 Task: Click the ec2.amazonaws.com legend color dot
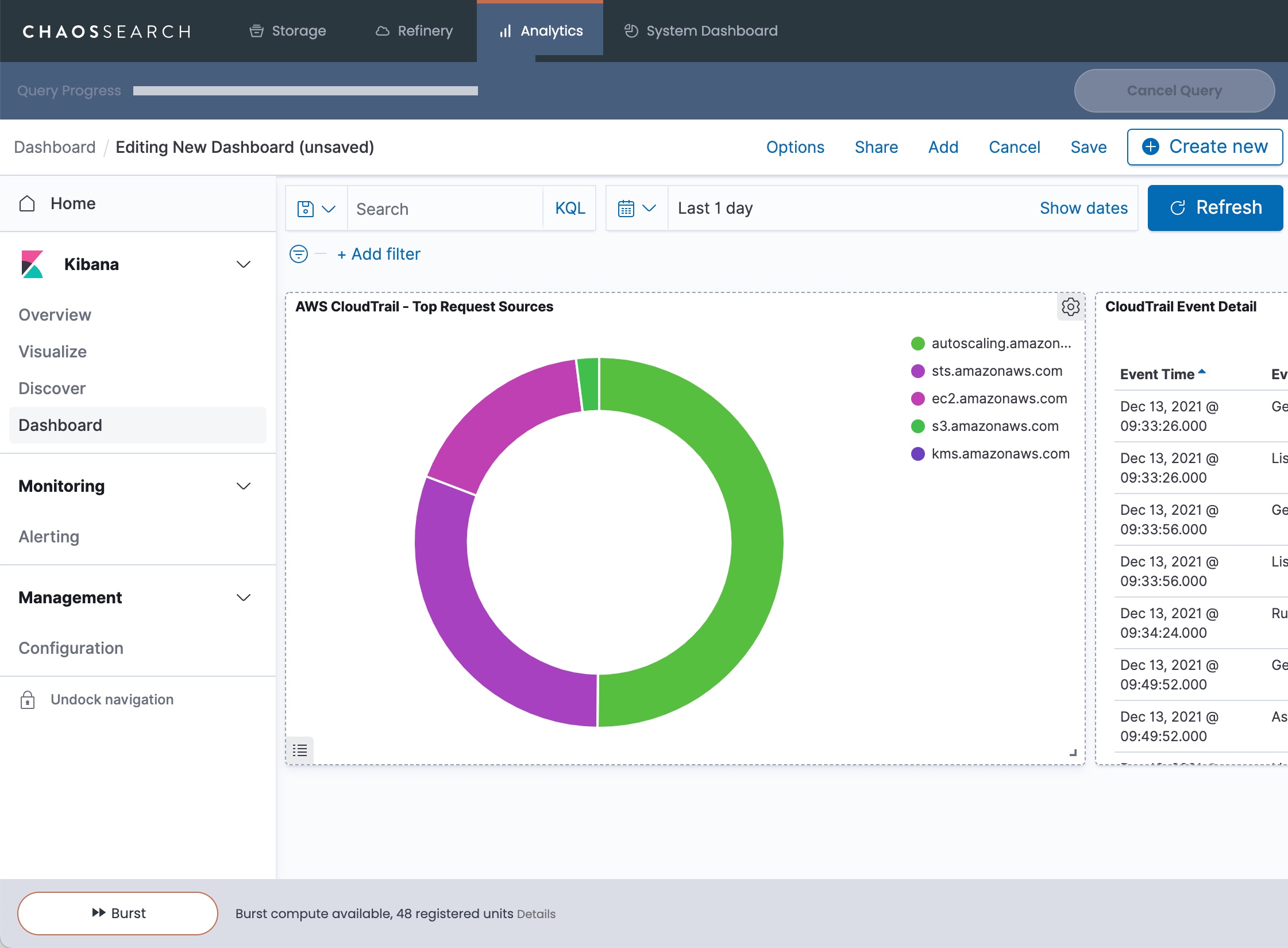click(x=918, y=399)
